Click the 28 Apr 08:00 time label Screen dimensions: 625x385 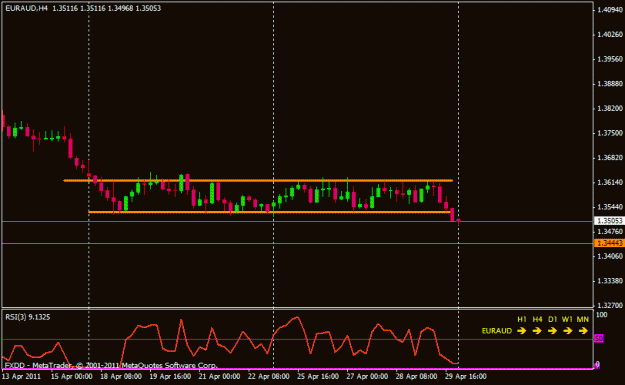[x=417, y=376]
